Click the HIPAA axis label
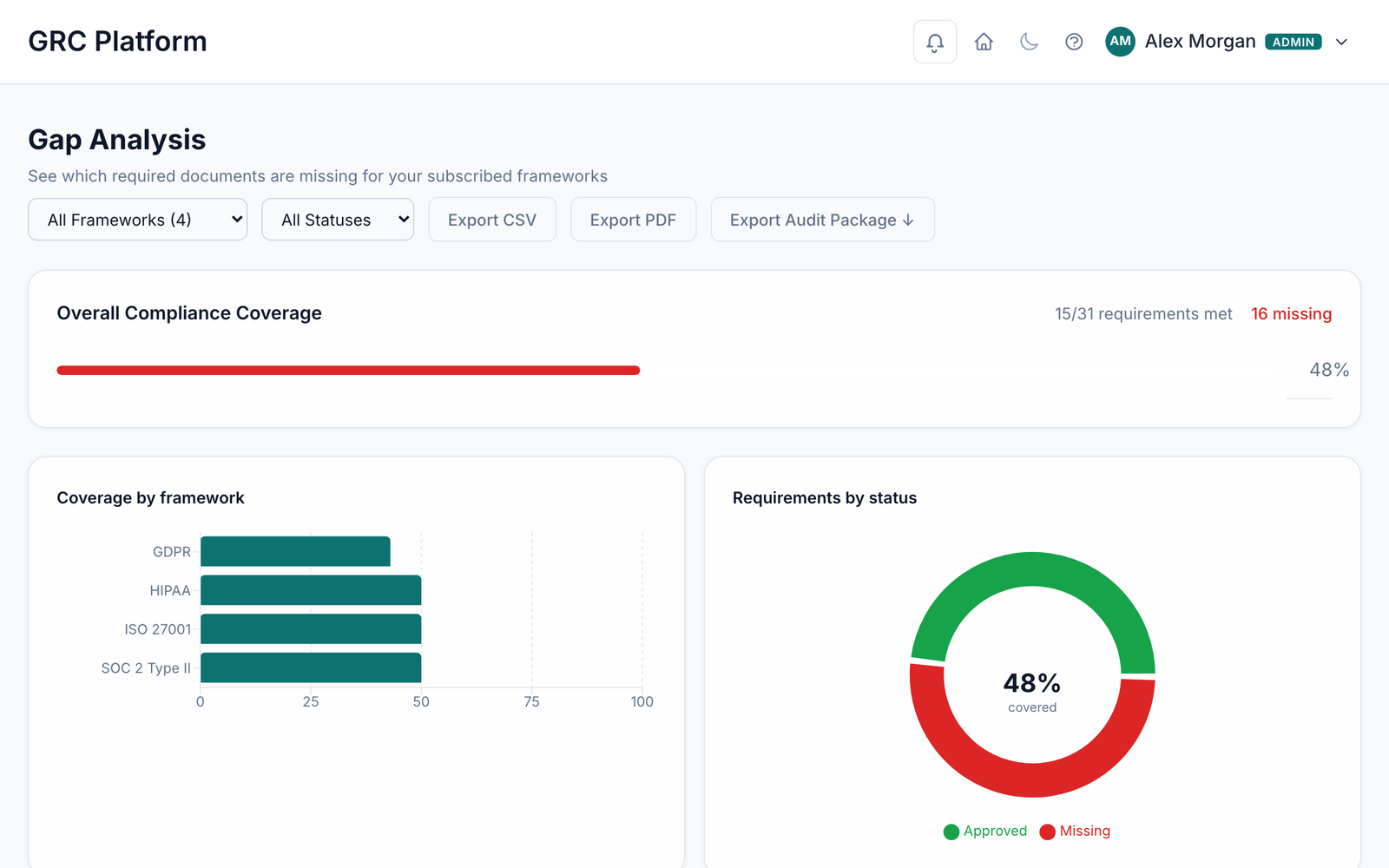 point(170,590)
